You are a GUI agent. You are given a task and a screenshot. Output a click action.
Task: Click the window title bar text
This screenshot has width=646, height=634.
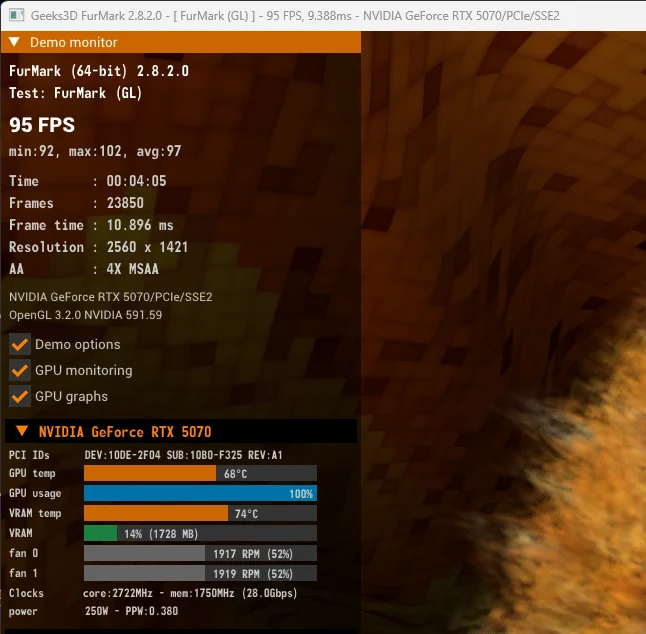(x=295, y=16)
